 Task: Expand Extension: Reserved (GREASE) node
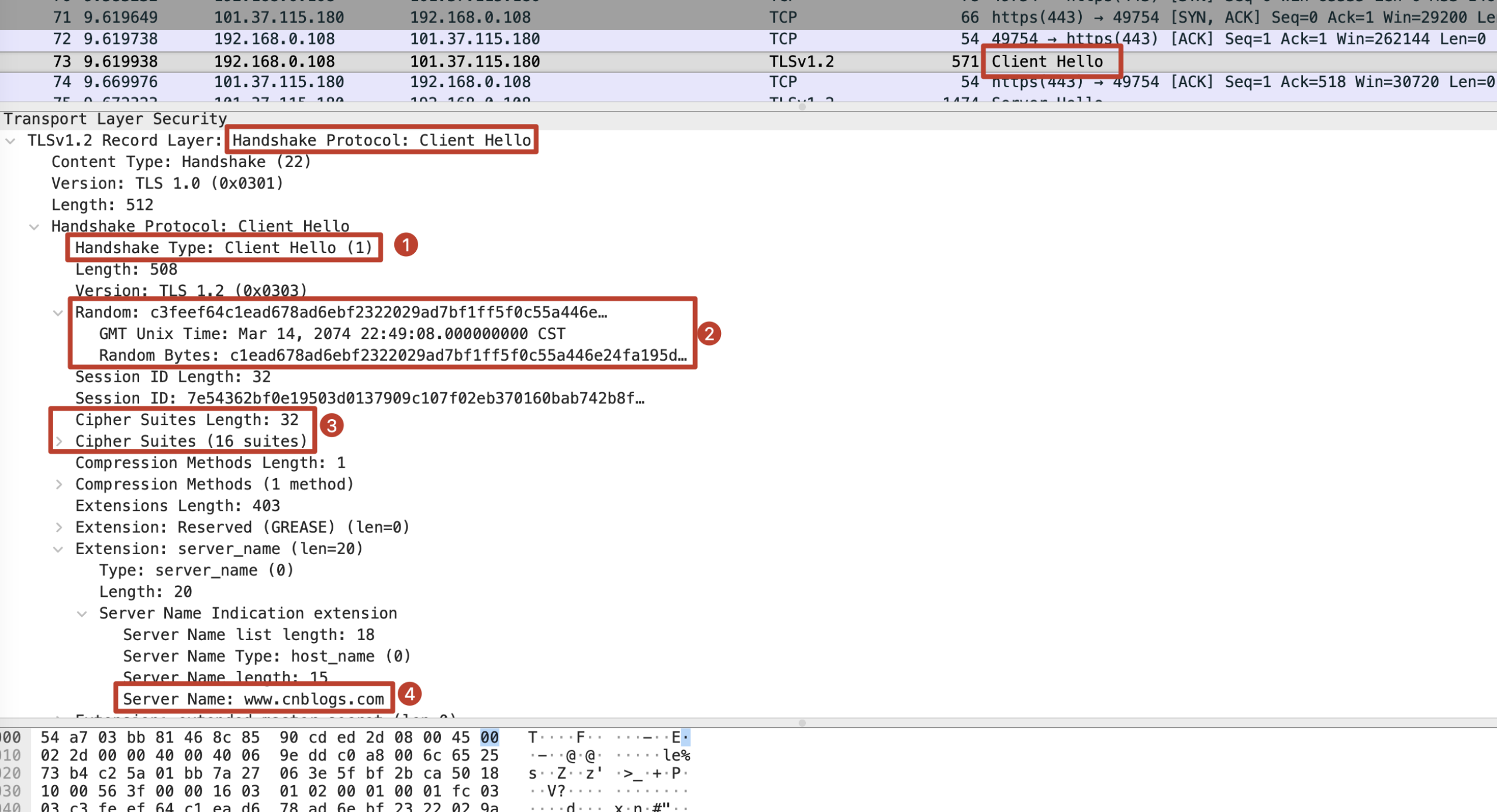pyautogui.click(x=59, y=528)
